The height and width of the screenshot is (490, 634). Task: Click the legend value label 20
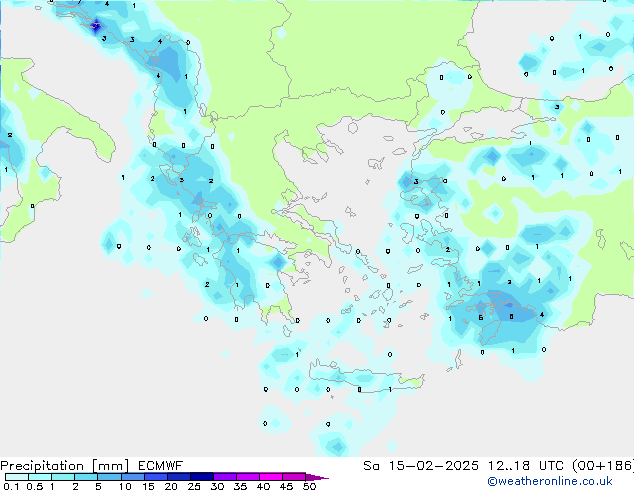170,486
